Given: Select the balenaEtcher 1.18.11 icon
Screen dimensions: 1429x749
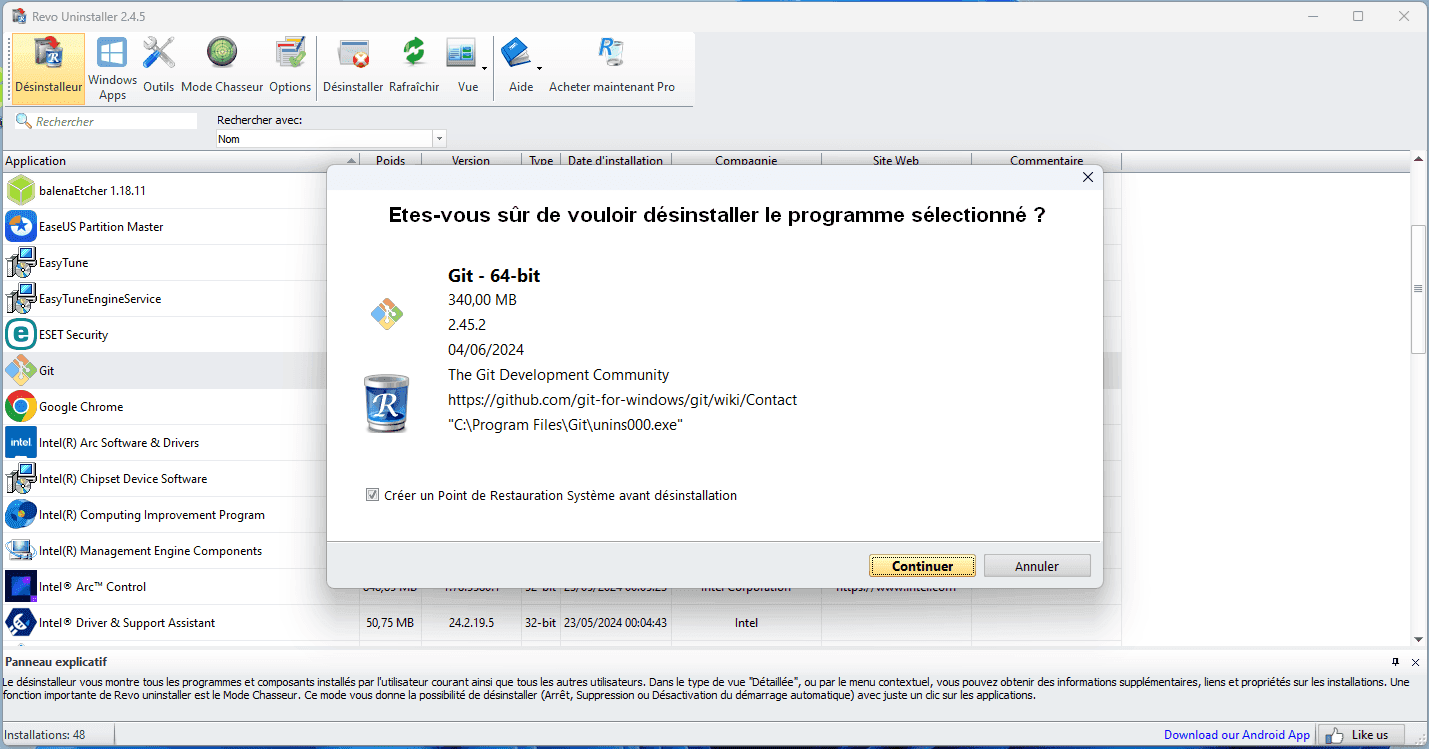Looking at the screenshot, I should point(21,190).
